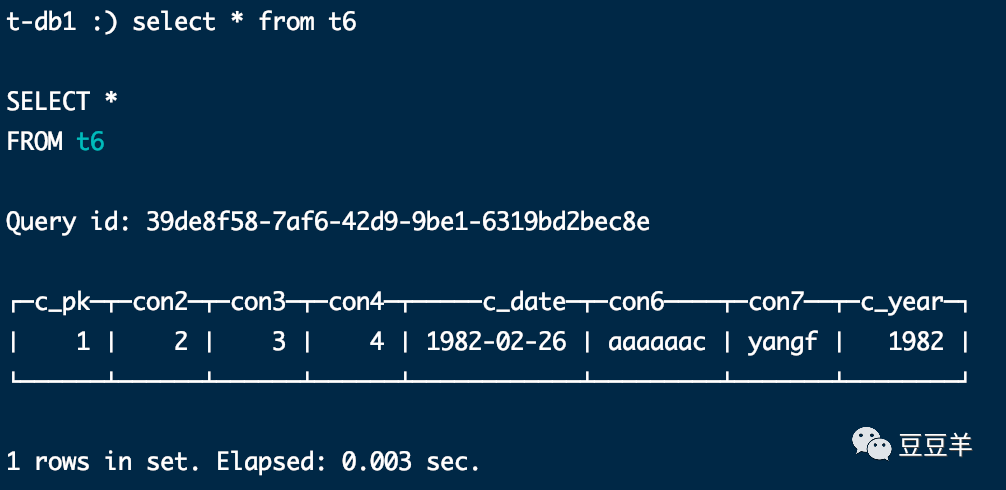Click the '1 rows in set' status line
The width and height of the screenshot is (1006, 490).
click(x=243, y=461)
